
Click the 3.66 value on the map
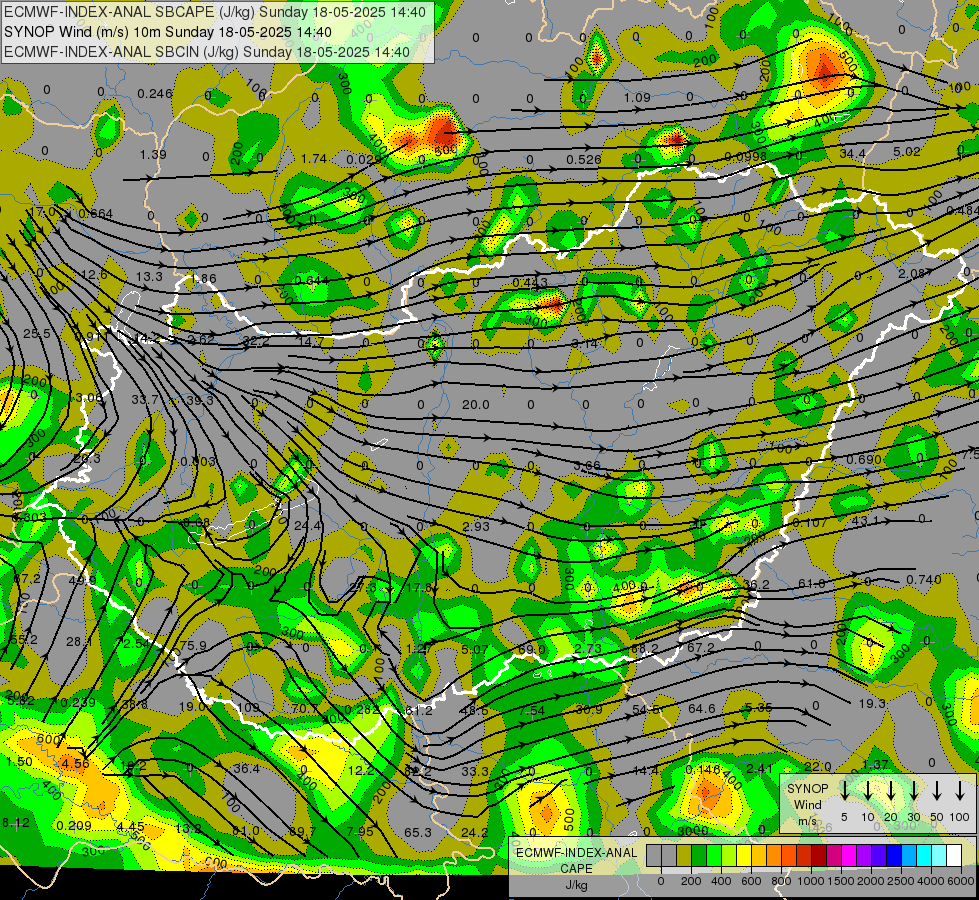(x=587, y=465)
